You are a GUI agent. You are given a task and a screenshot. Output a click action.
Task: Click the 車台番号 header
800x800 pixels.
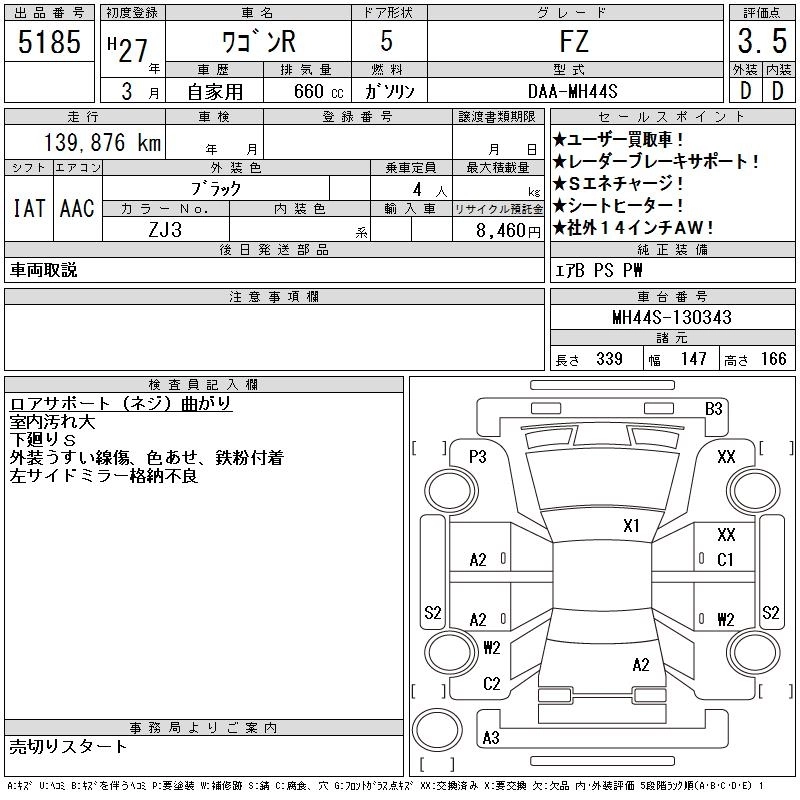coord(672,296)
